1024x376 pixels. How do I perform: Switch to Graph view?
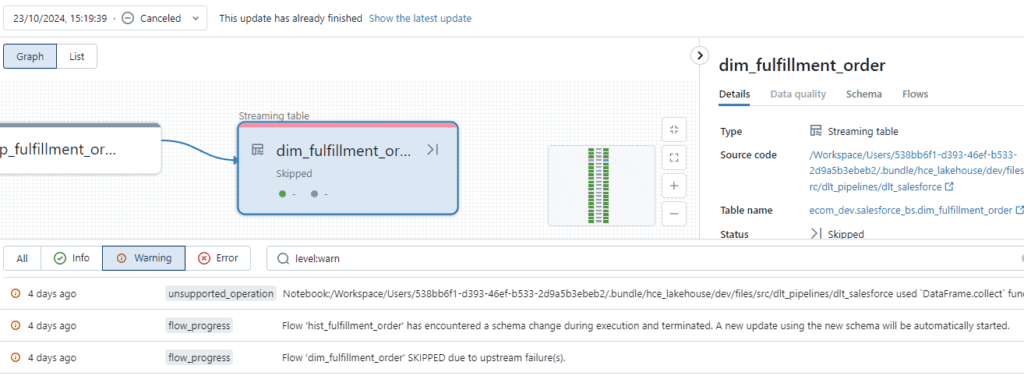[x=30, y=56]
